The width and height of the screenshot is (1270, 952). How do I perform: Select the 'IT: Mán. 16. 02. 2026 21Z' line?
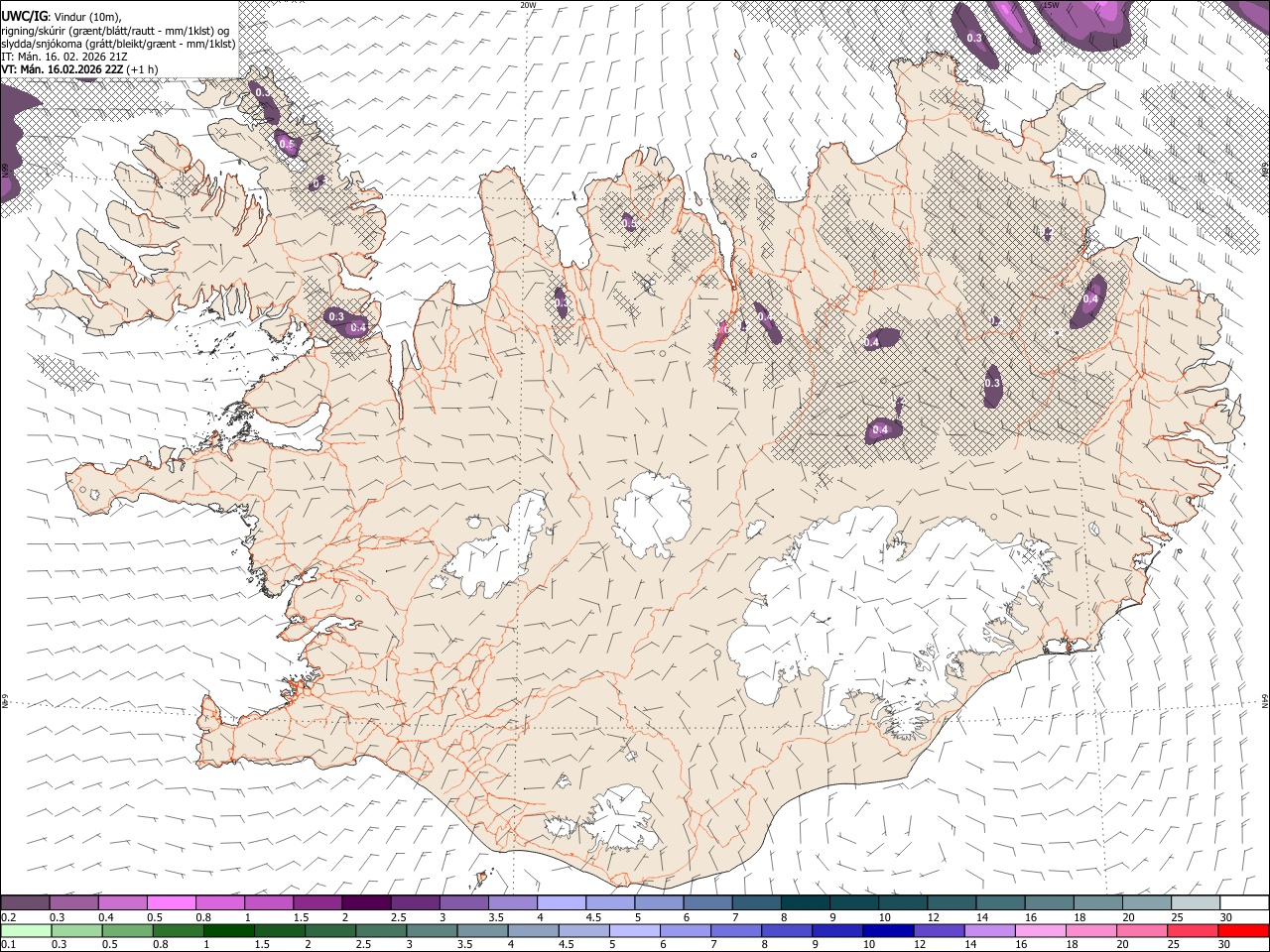coord(64,57)
